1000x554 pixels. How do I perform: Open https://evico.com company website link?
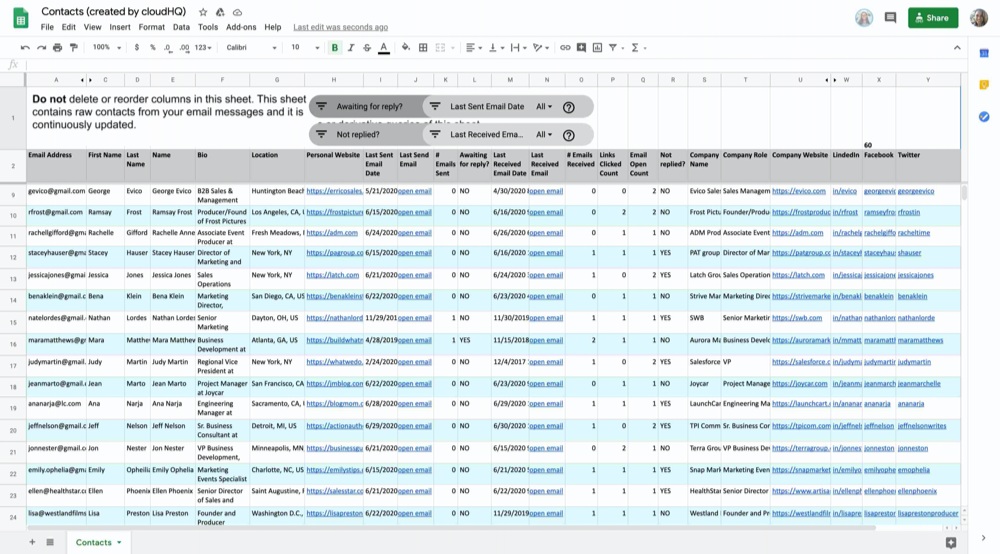coord(798,191)
